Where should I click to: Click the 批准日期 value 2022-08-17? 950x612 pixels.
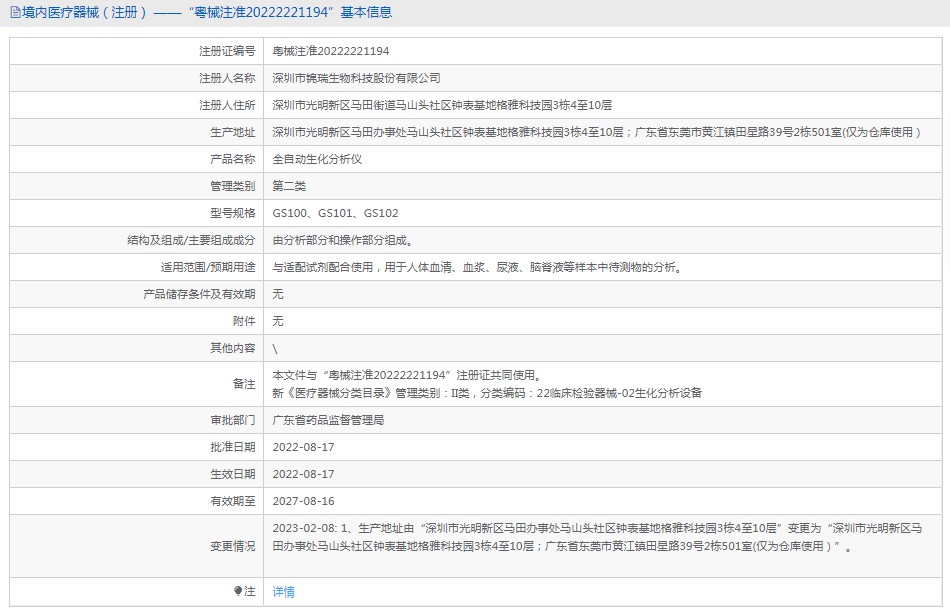(303, 447)
